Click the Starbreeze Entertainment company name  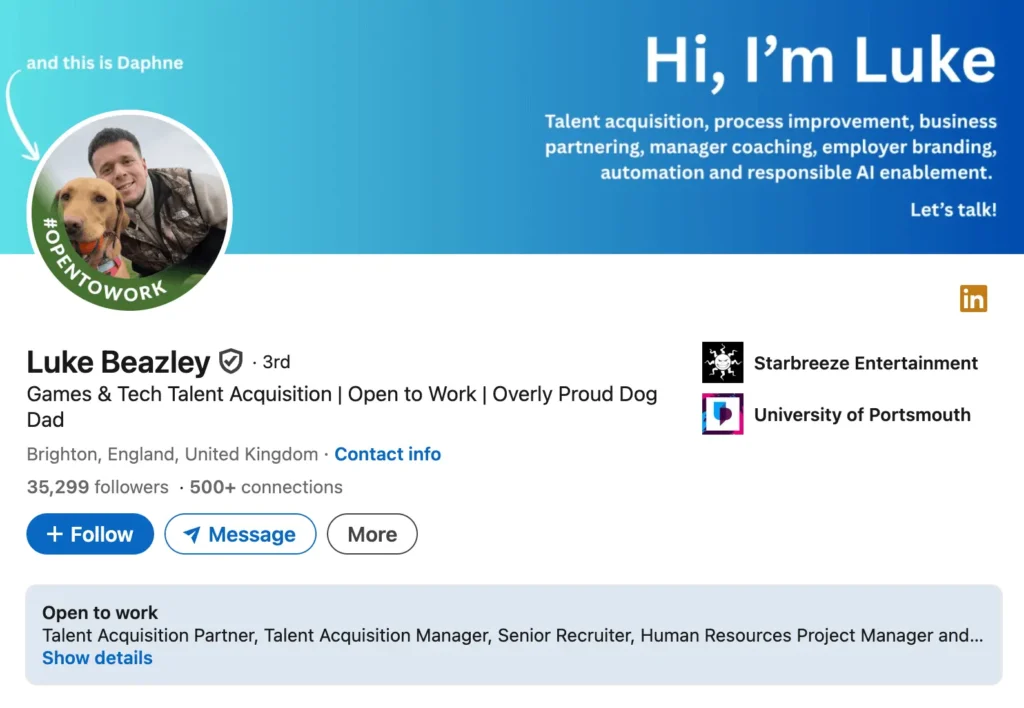click(x=866, y=363)
